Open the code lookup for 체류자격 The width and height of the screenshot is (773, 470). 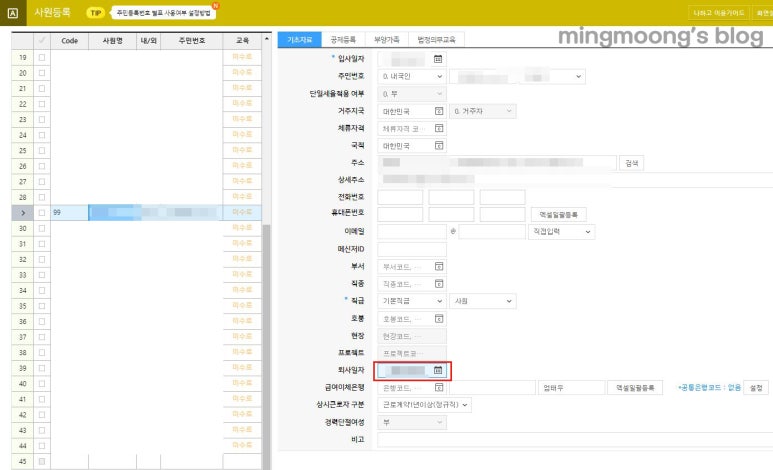click(439, 128)
